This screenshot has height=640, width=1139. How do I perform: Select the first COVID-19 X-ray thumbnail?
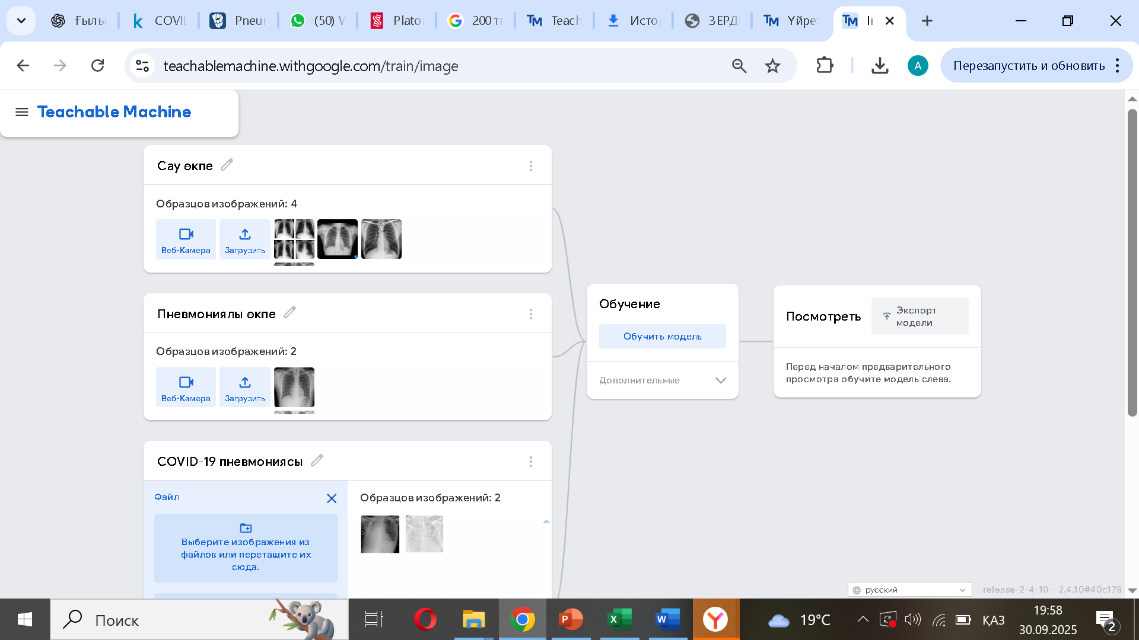click(380, 534)
